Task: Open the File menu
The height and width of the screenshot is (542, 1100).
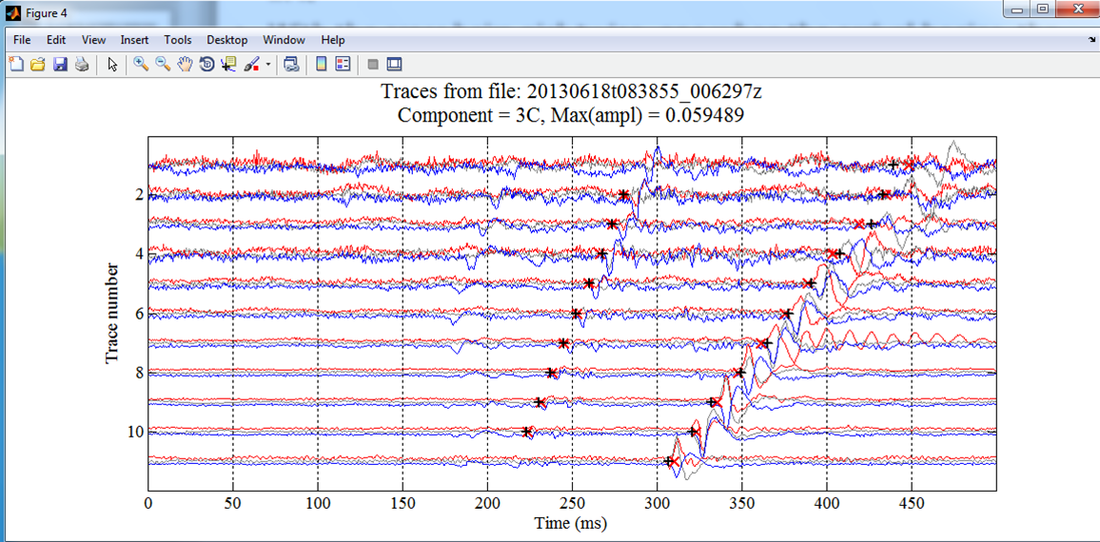Action: pyautogui.click(x=22, y=40)
